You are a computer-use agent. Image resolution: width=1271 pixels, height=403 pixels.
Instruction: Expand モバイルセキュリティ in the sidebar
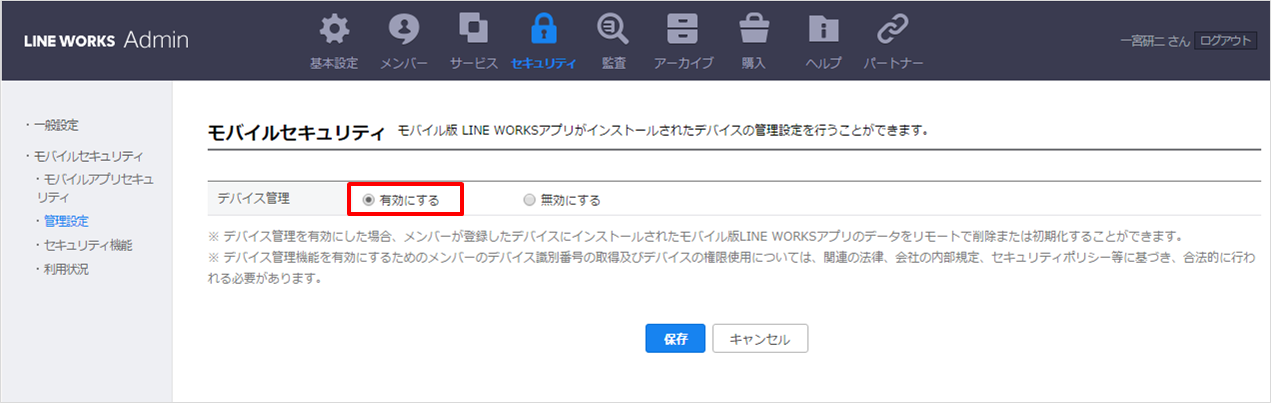point(88,157)
